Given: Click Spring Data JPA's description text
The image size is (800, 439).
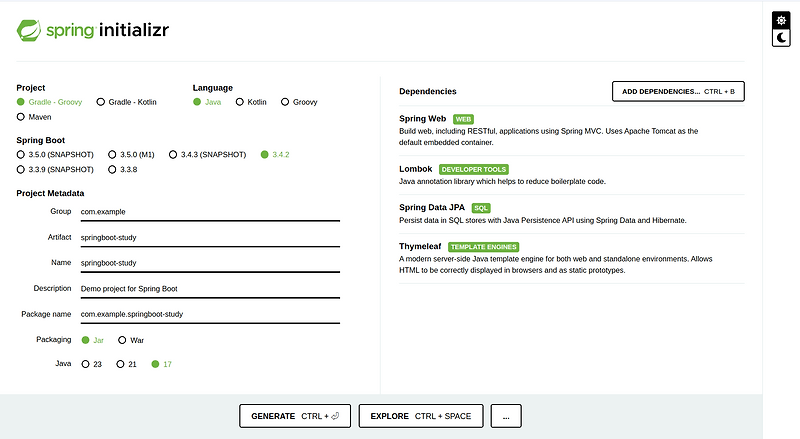Looking at the screenshot, I should point(543,221).
